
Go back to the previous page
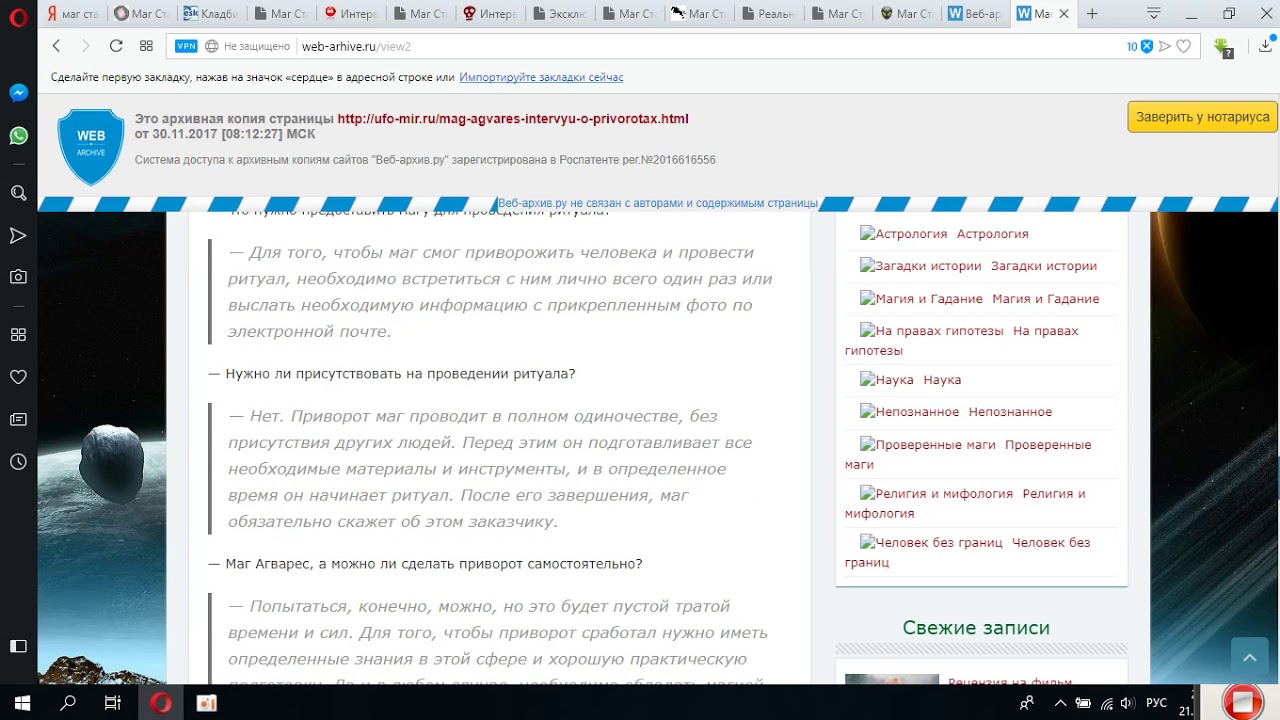[x=56, y=46]
